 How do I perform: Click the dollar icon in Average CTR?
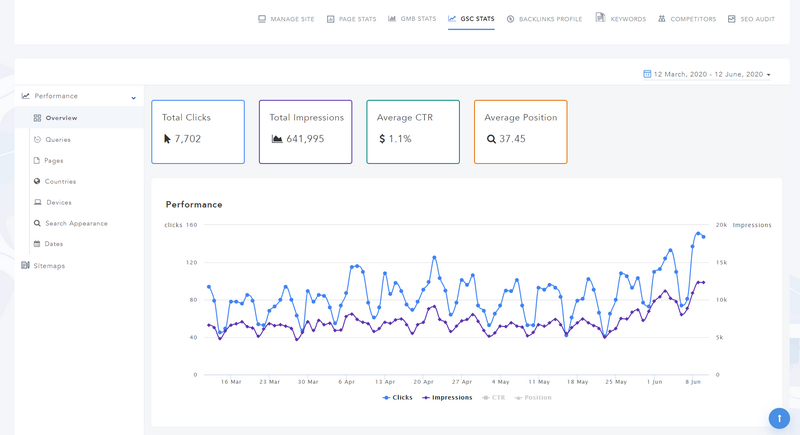(382, 139)
